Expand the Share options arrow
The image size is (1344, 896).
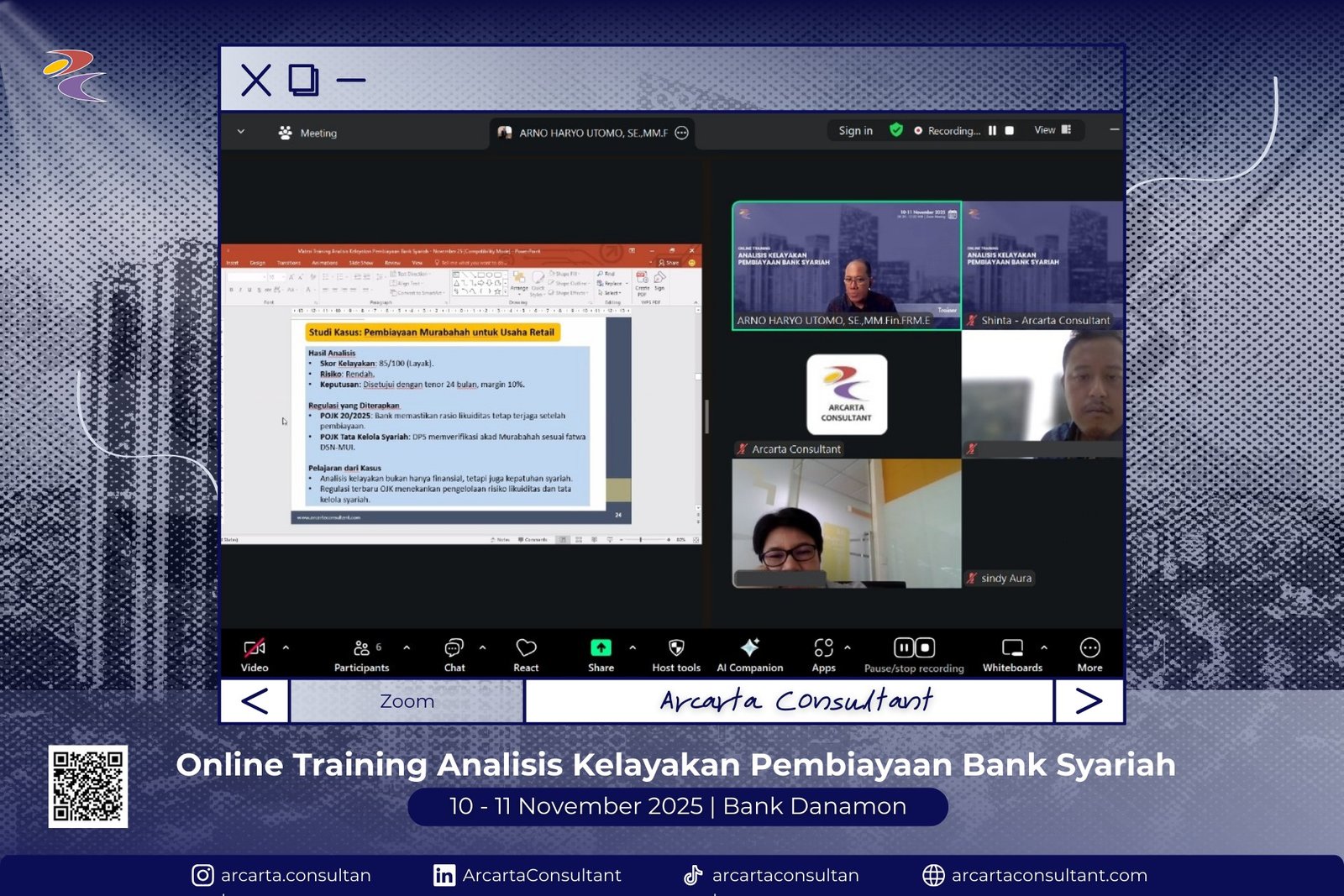pos(633,647)
